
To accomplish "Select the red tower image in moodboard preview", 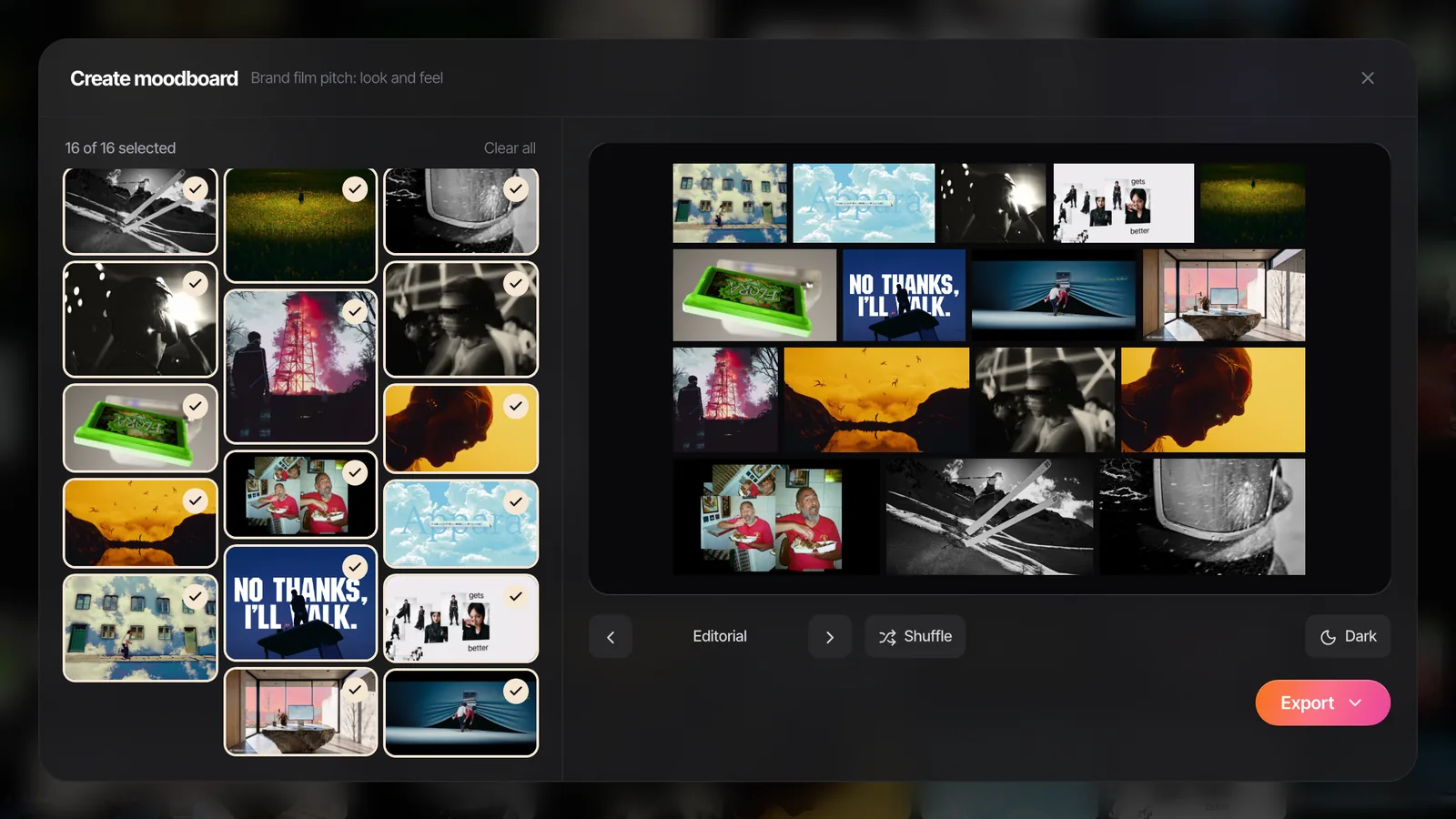I will 725,399.
